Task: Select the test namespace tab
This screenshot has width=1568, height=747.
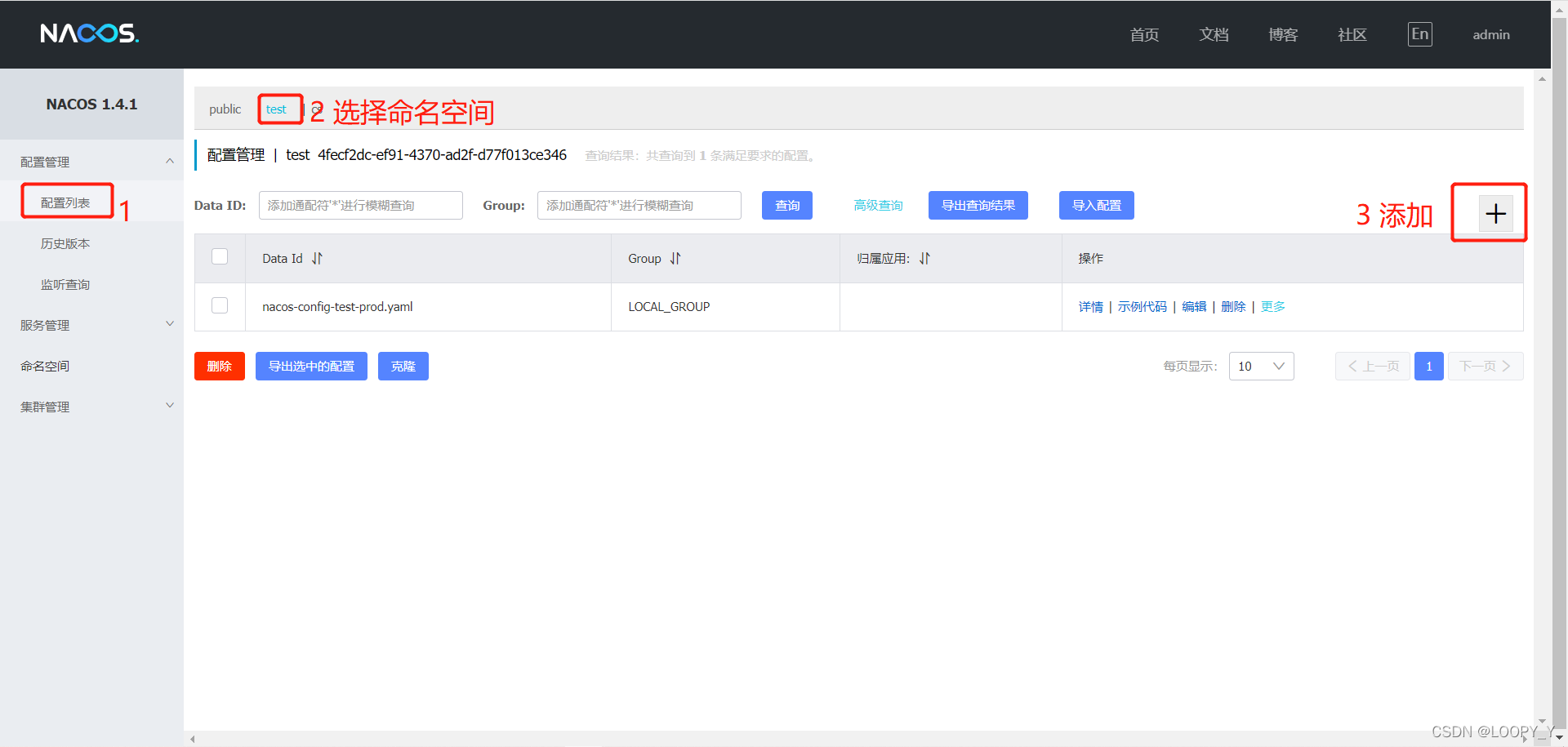Action: pyautogui.click(x=276, y=109)
